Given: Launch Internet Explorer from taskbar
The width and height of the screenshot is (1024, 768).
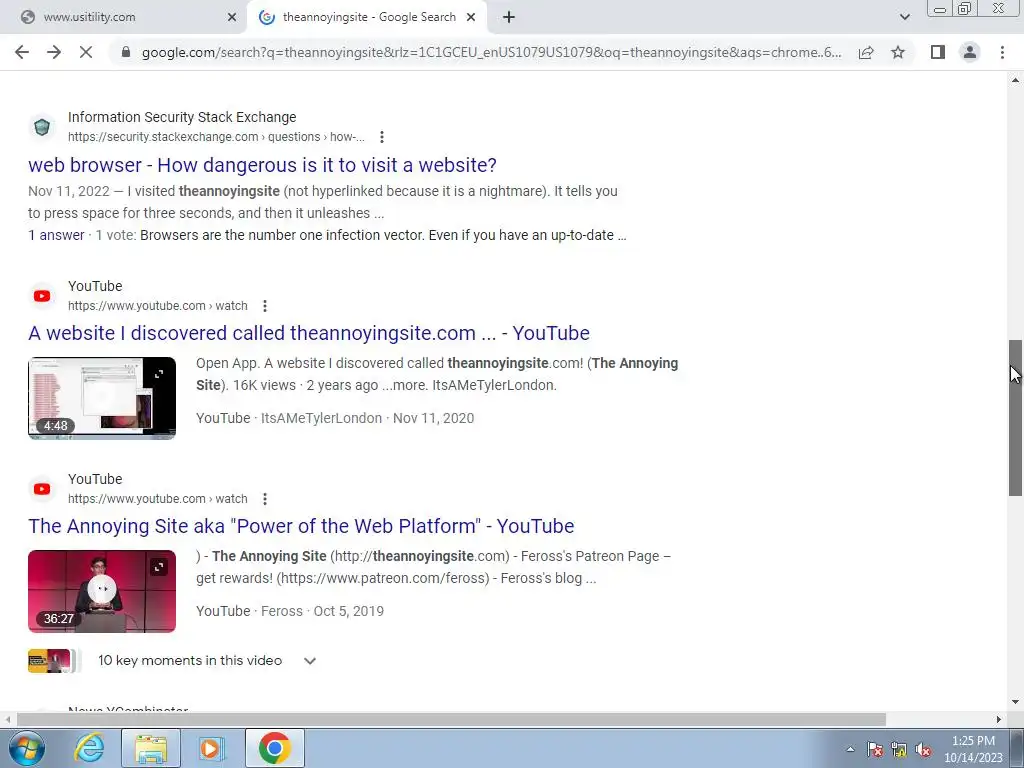Looking at the screenshot, I should point(89,748).
